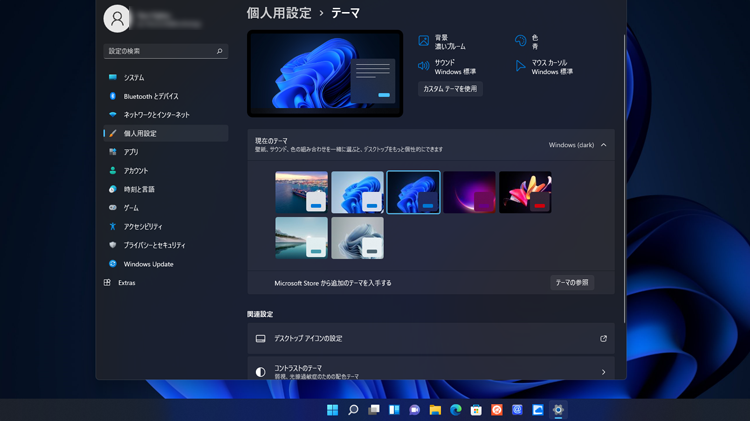Screen dimensions: 750x421
Task: Open the システム settings category
Action: click(x=165, y=78)
